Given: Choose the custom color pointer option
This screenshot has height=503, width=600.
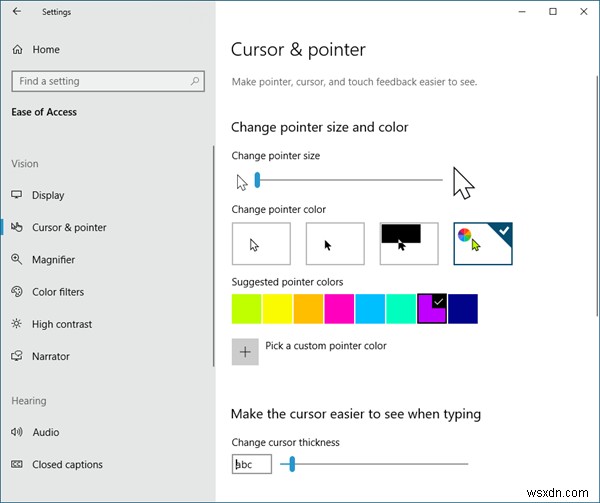Looking at the screenshot, I should [483, 244].
